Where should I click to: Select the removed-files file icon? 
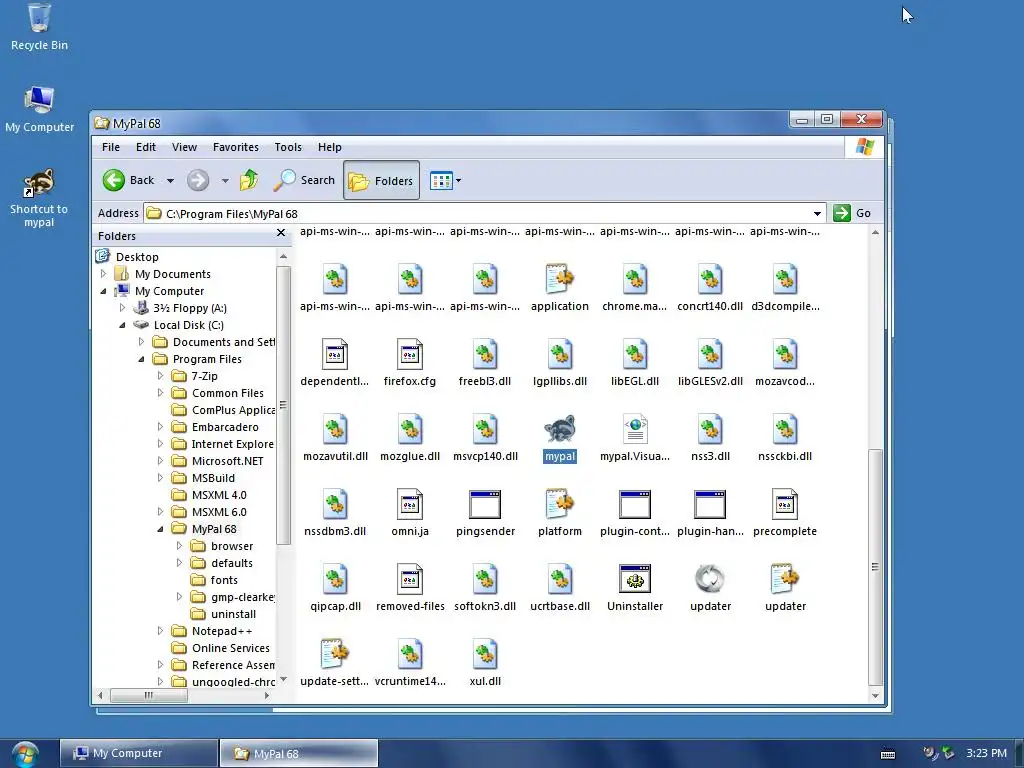(409, 579)
